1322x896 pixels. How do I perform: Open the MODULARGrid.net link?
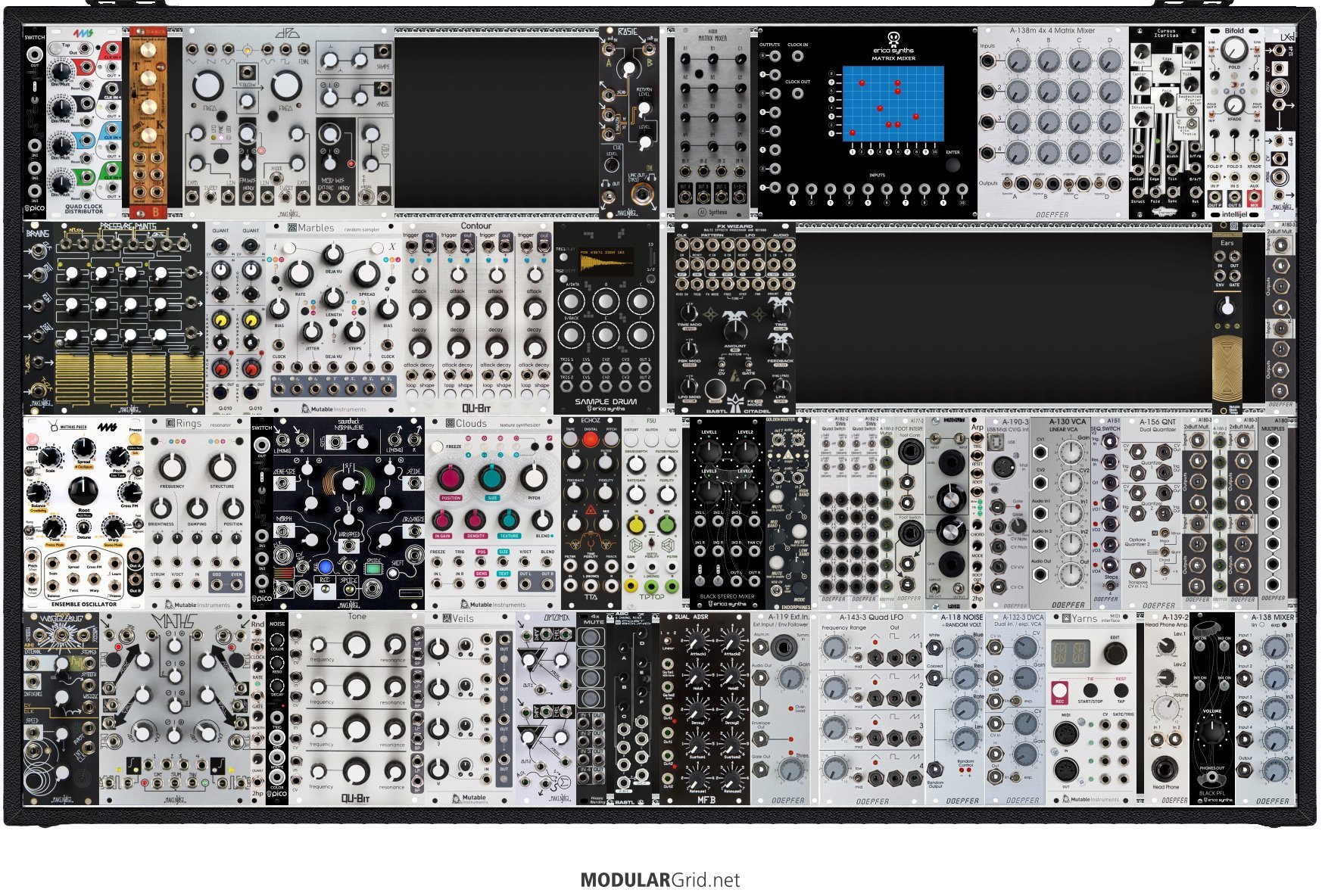(660, 880)
